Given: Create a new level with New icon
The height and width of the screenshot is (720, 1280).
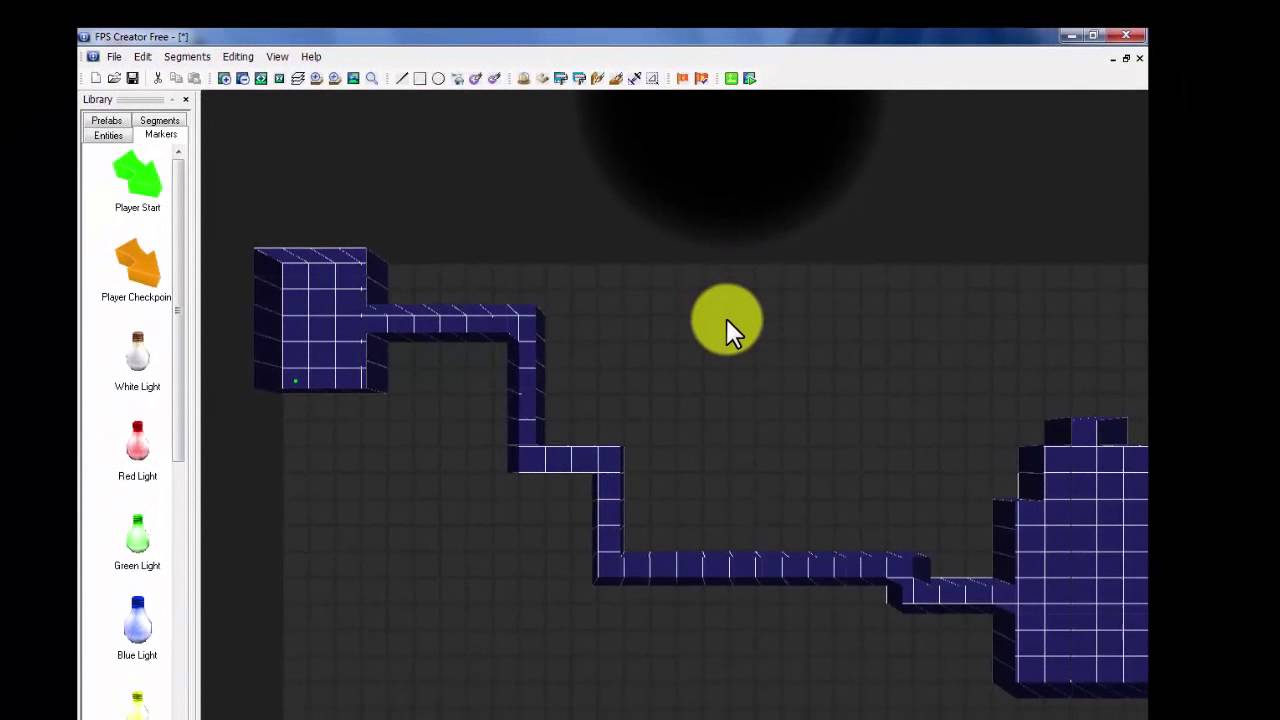Looking at the screenshot, I should click(96, 78).
